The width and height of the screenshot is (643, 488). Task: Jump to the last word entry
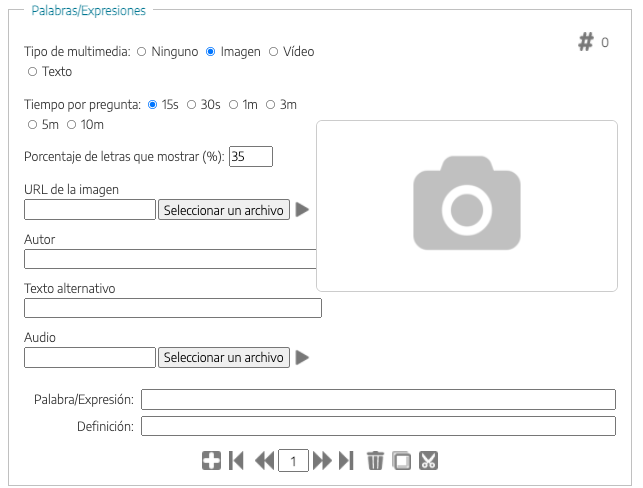347,460
